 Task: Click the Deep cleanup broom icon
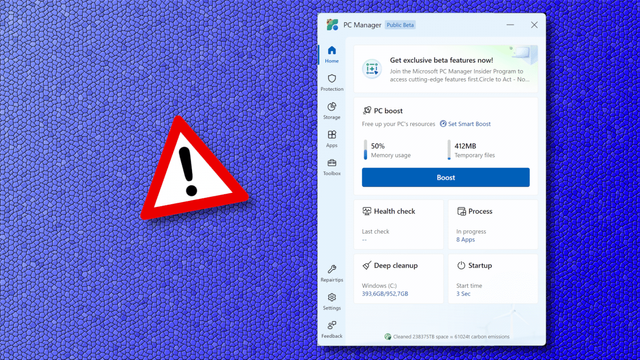coord(367,265)
